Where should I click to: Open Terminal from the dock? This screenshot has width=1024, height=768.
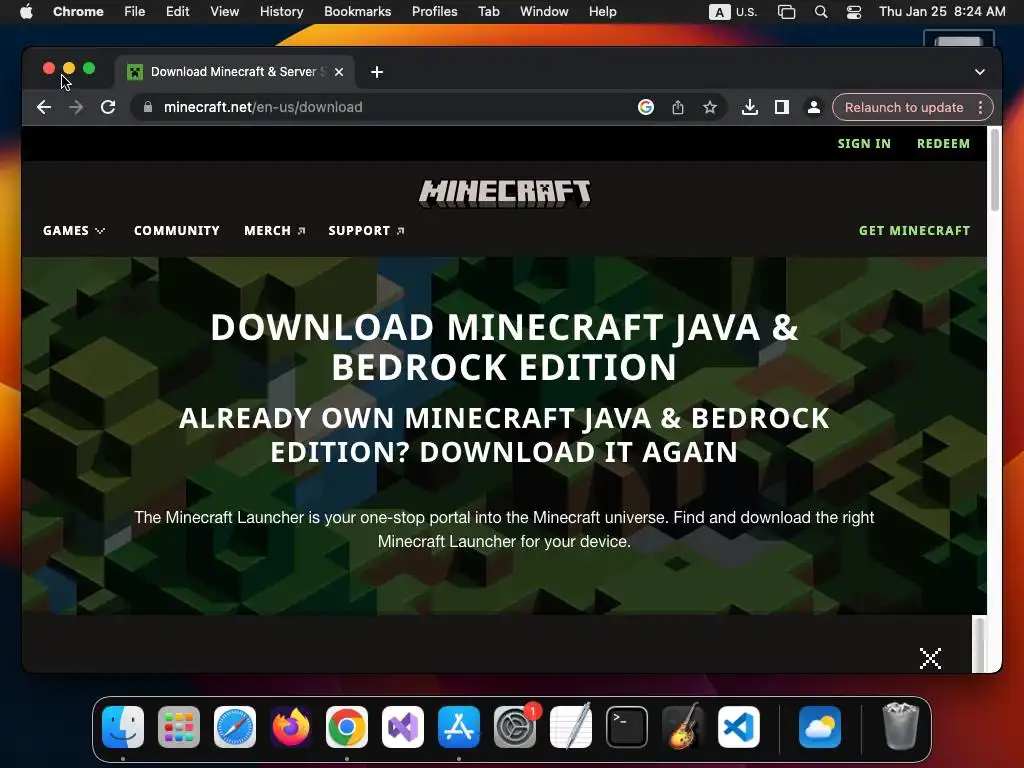pyautogui.click(x=627, y=727)
